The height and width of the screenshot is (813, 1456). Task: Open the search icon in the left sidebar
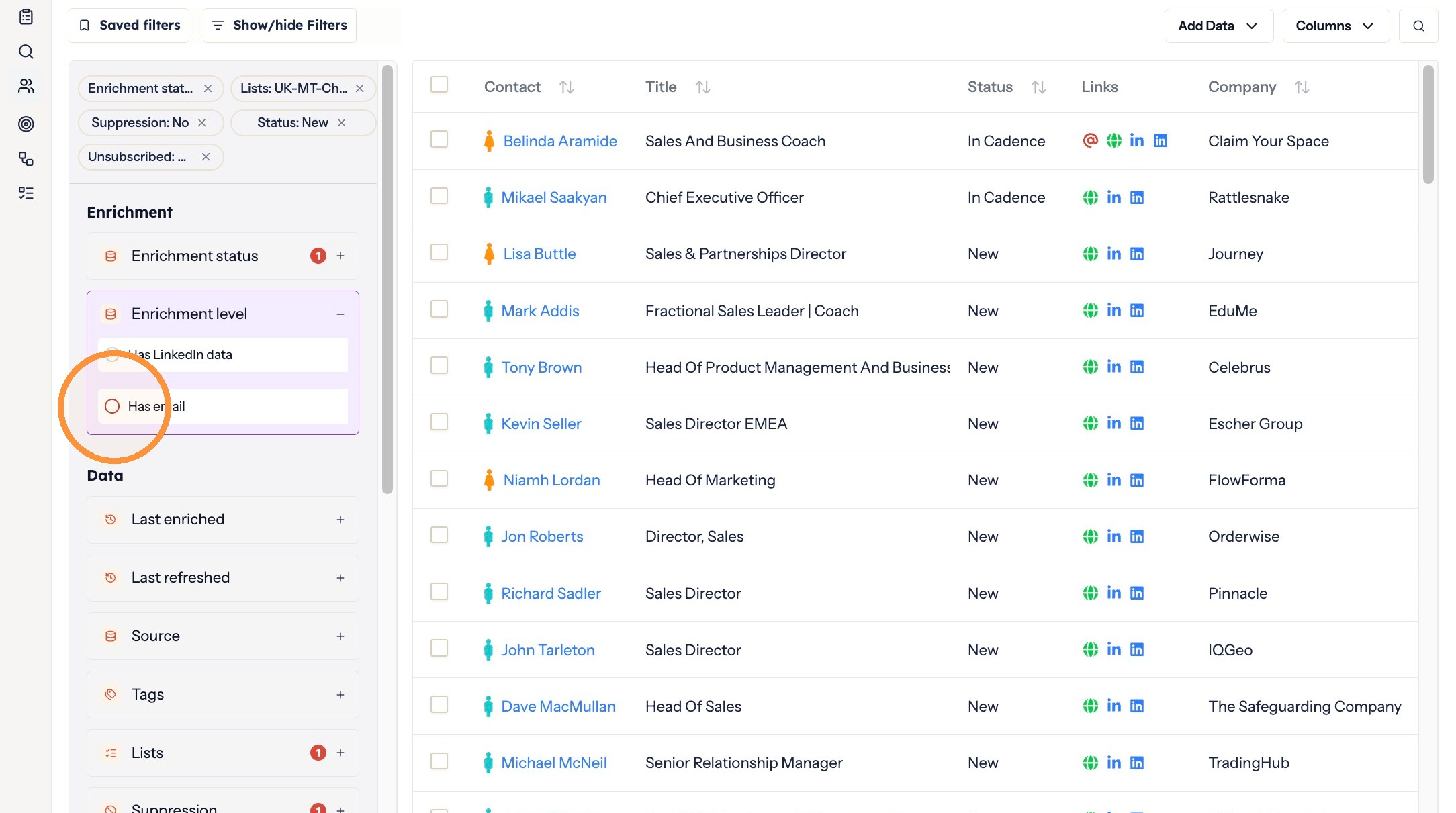coord(26,52)
